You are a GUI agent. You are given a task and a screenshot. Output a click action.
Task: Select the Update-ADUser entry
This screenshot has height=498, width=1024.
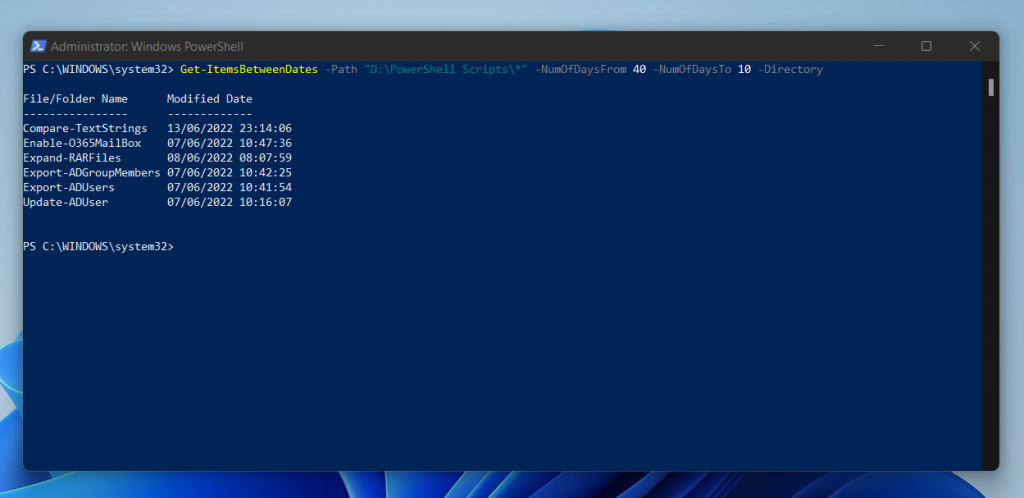click(65, 202)
